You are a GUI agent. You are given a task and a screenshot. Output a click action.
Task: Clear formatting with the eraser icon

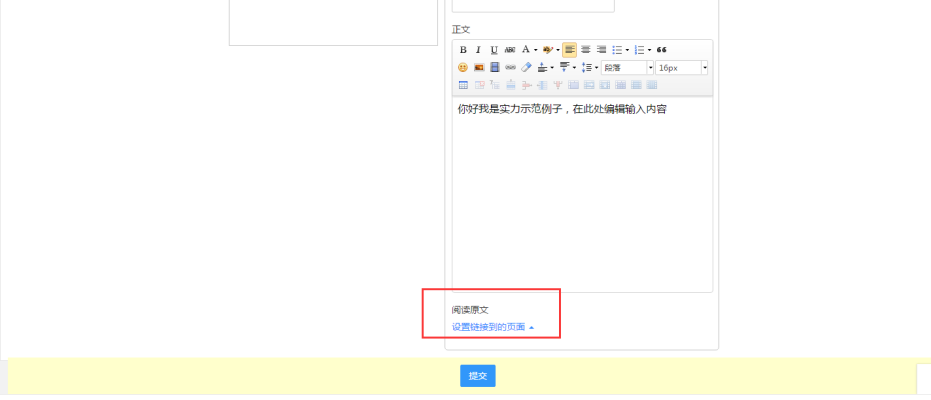coord(526,68)
